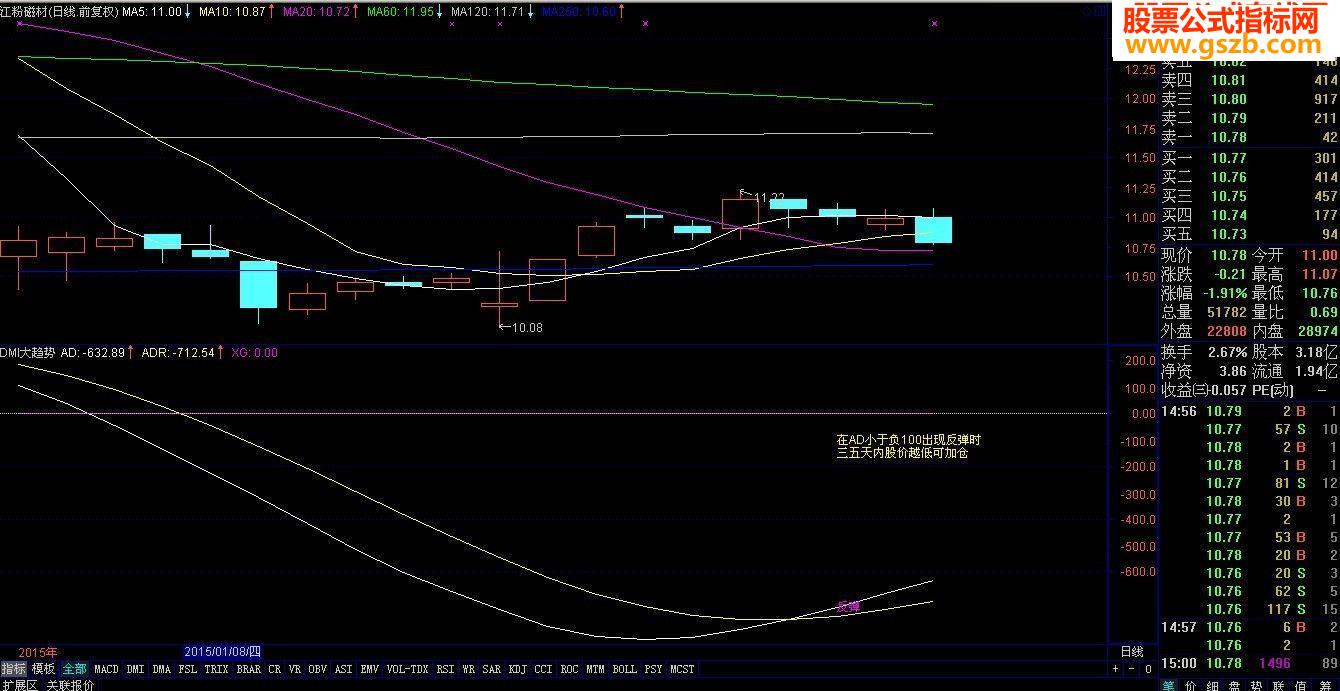This screenshot has height=691, width=1340.
Task: Switch to the MCST indicator
Action: pyautogui.click(x=683, y=669)
